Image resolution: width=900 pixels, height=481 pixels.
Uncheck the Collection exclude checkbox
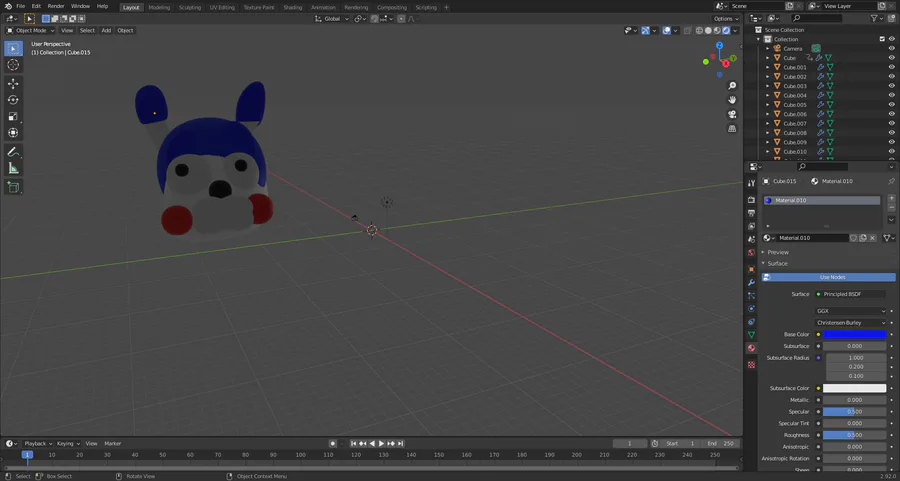[x=882, y=39]
